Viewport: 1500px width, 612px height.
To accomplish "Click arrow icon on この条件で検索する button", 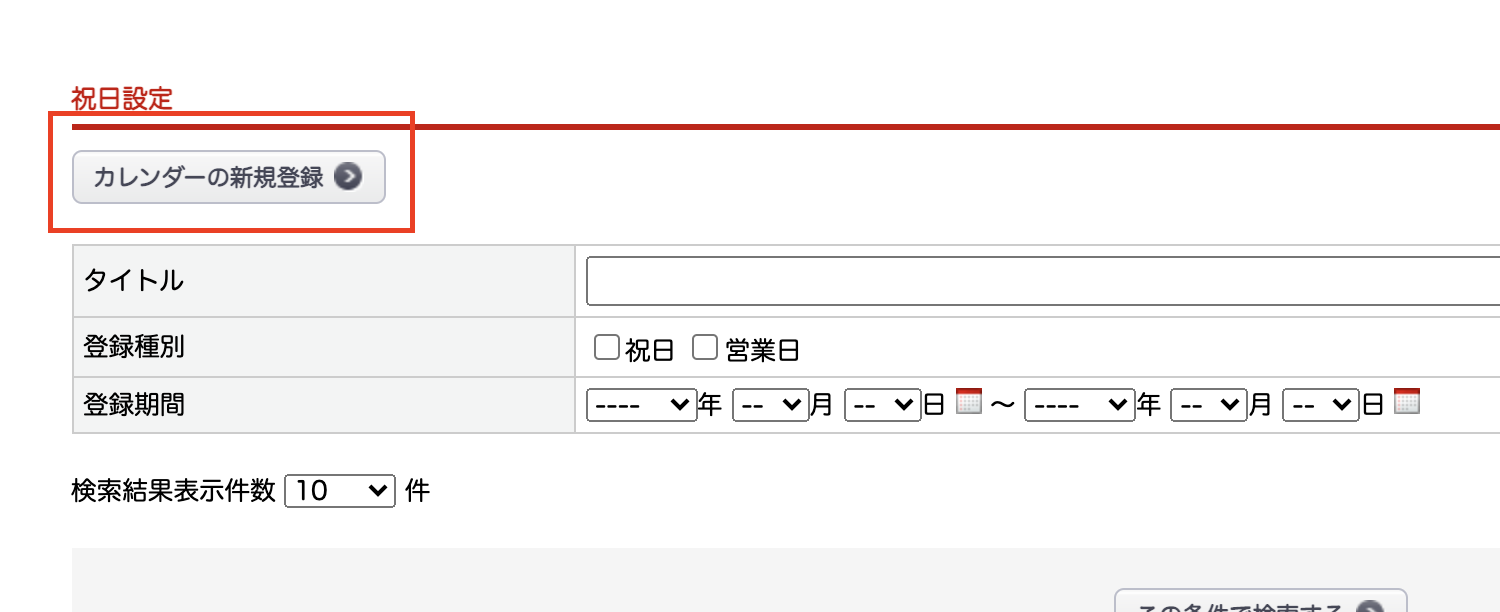I will [x=1371, y=608].
